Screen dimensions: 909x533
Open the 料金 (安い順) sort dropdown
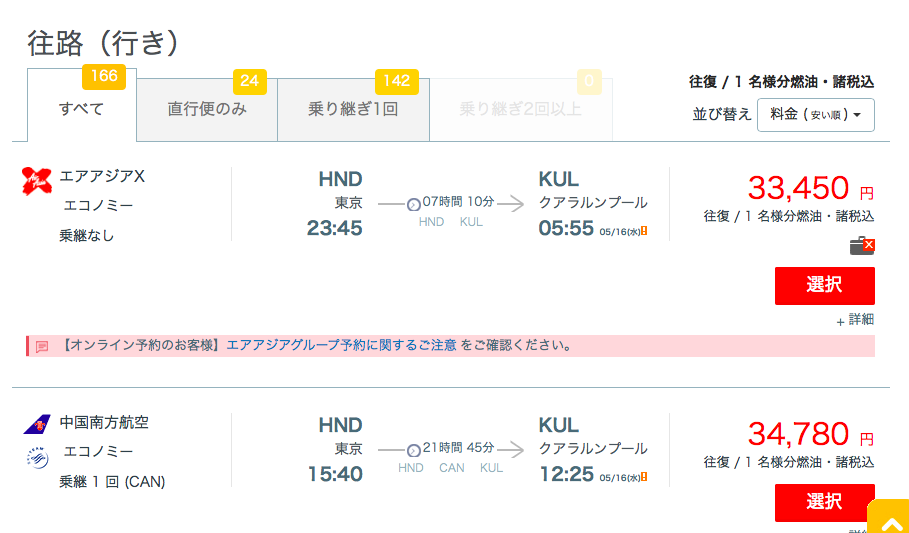coord(816,115)
